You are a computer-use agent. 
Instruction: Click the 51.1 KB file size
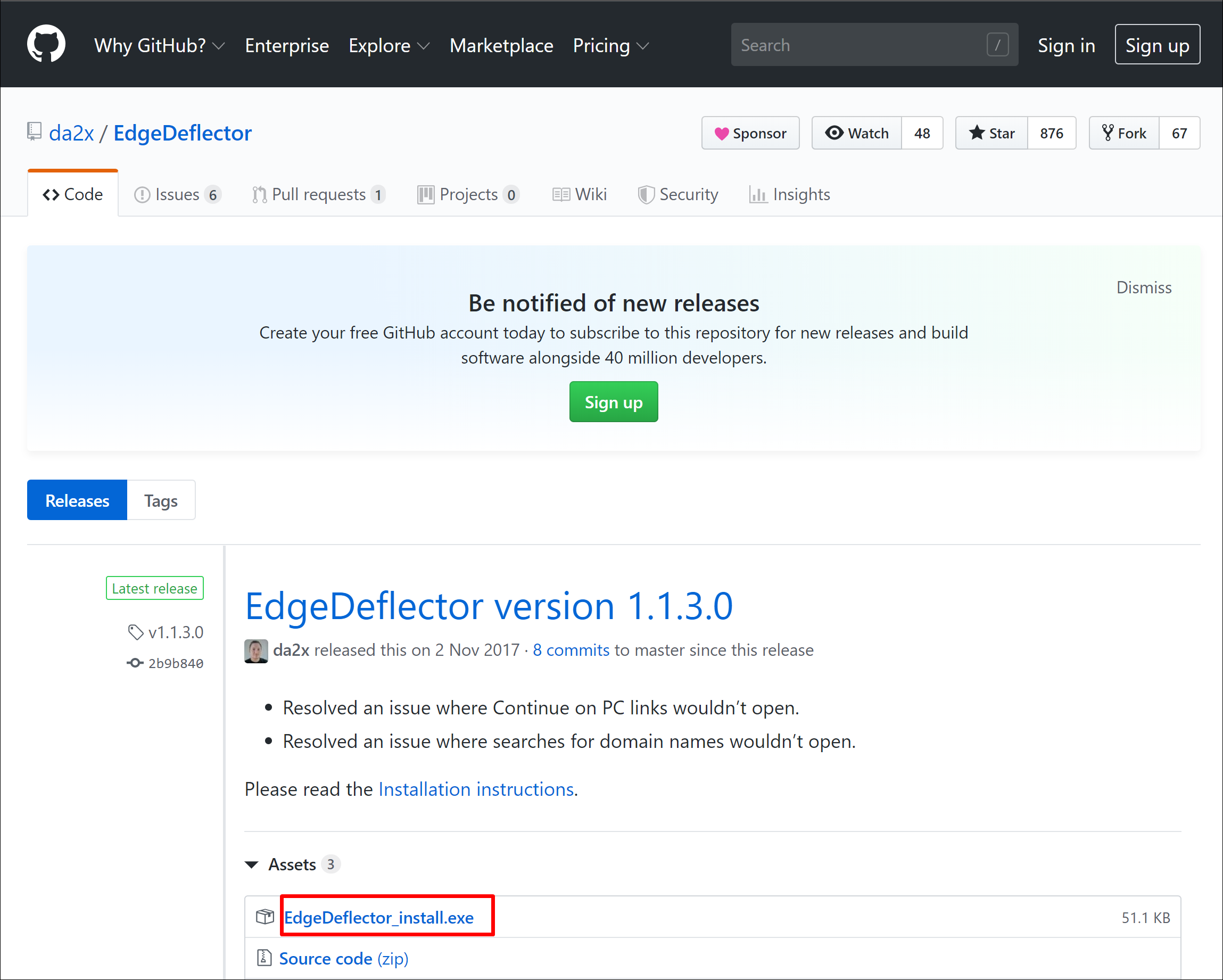pos(1146,918)
